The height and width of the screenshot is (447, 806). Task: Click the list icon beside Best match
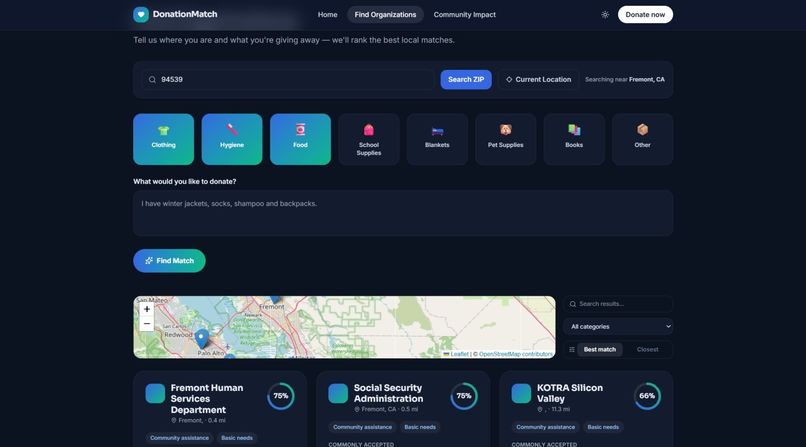[x=572, y=349]
